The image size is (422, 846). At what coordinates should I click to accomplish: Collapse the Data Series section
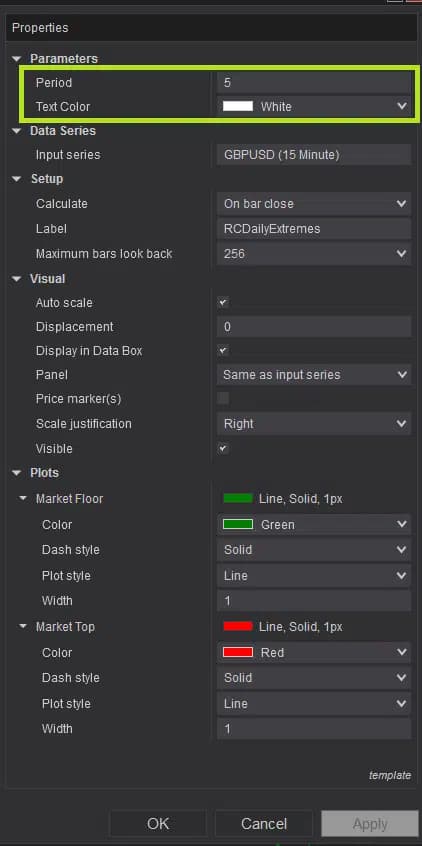point(17,131)
